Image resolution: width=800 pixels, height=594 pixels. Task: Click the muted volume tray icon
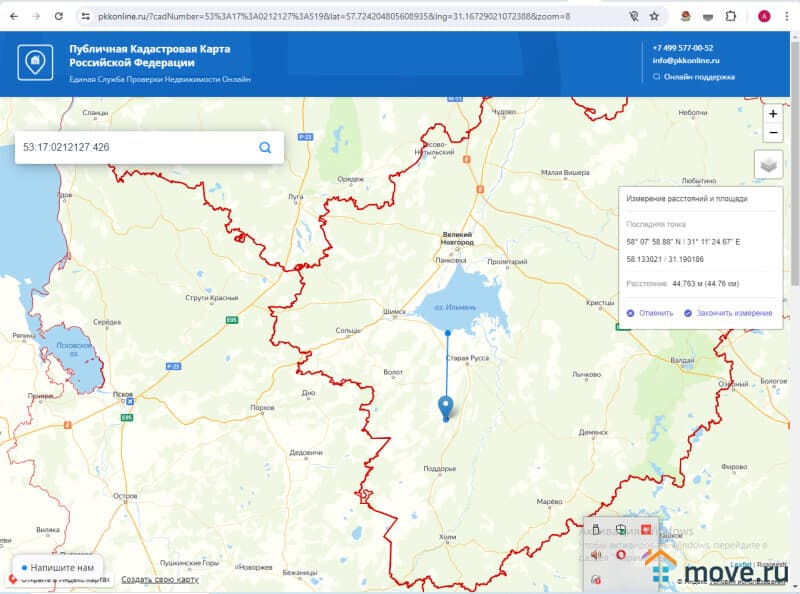[x=595, y=555]
